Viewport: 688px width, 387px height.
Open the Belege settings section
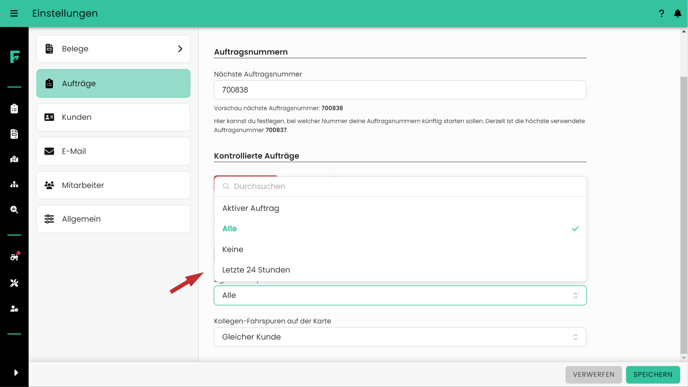tap(113, 49)
